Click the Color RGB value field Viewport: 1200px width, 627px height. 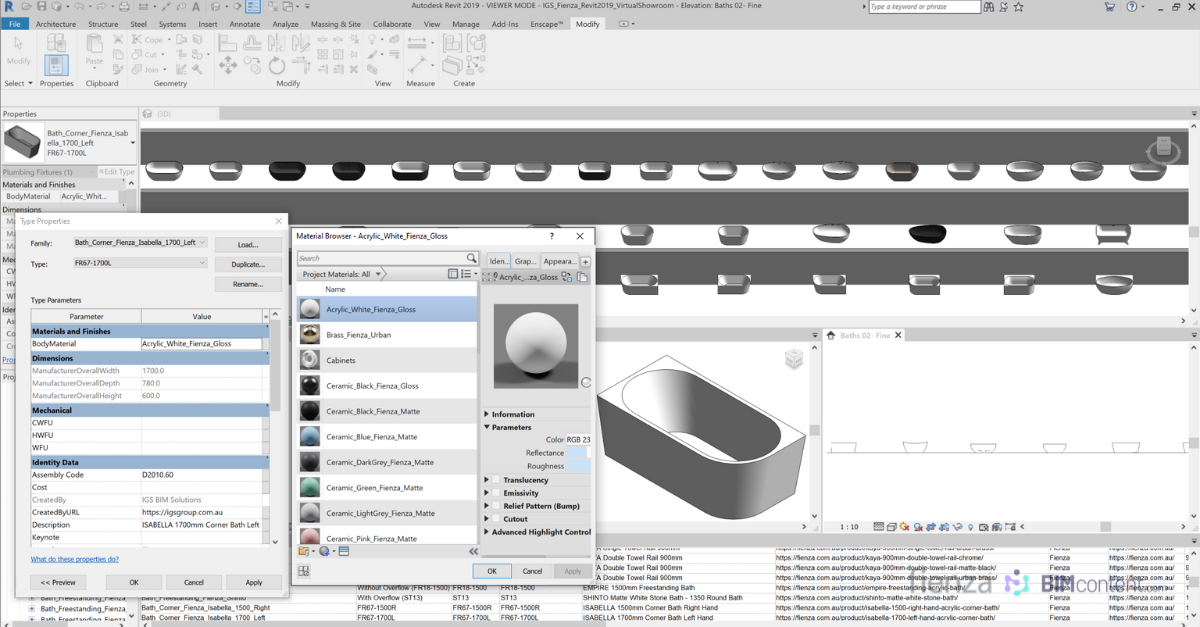pyautogui.click(x=578, y=440)
